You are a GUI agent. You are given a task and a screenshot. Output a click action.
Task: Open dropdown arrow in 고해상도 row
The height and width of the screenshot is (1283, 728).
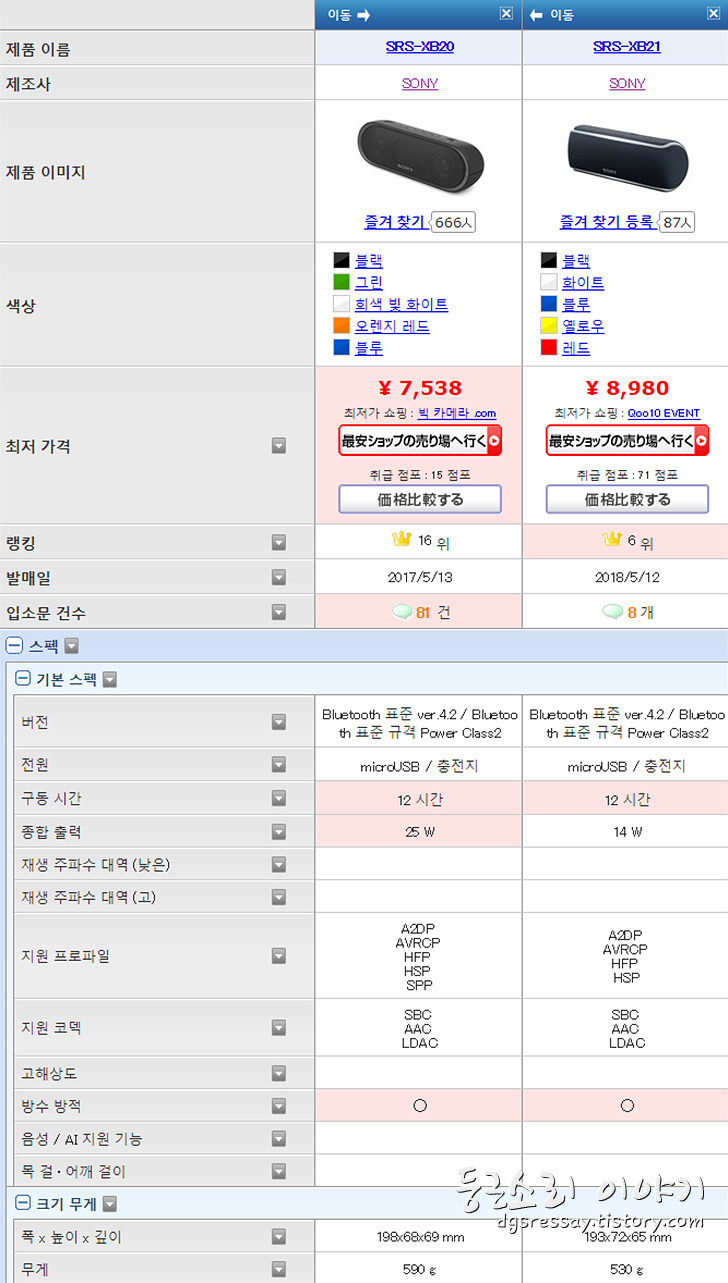click(x=279, y=1073)
